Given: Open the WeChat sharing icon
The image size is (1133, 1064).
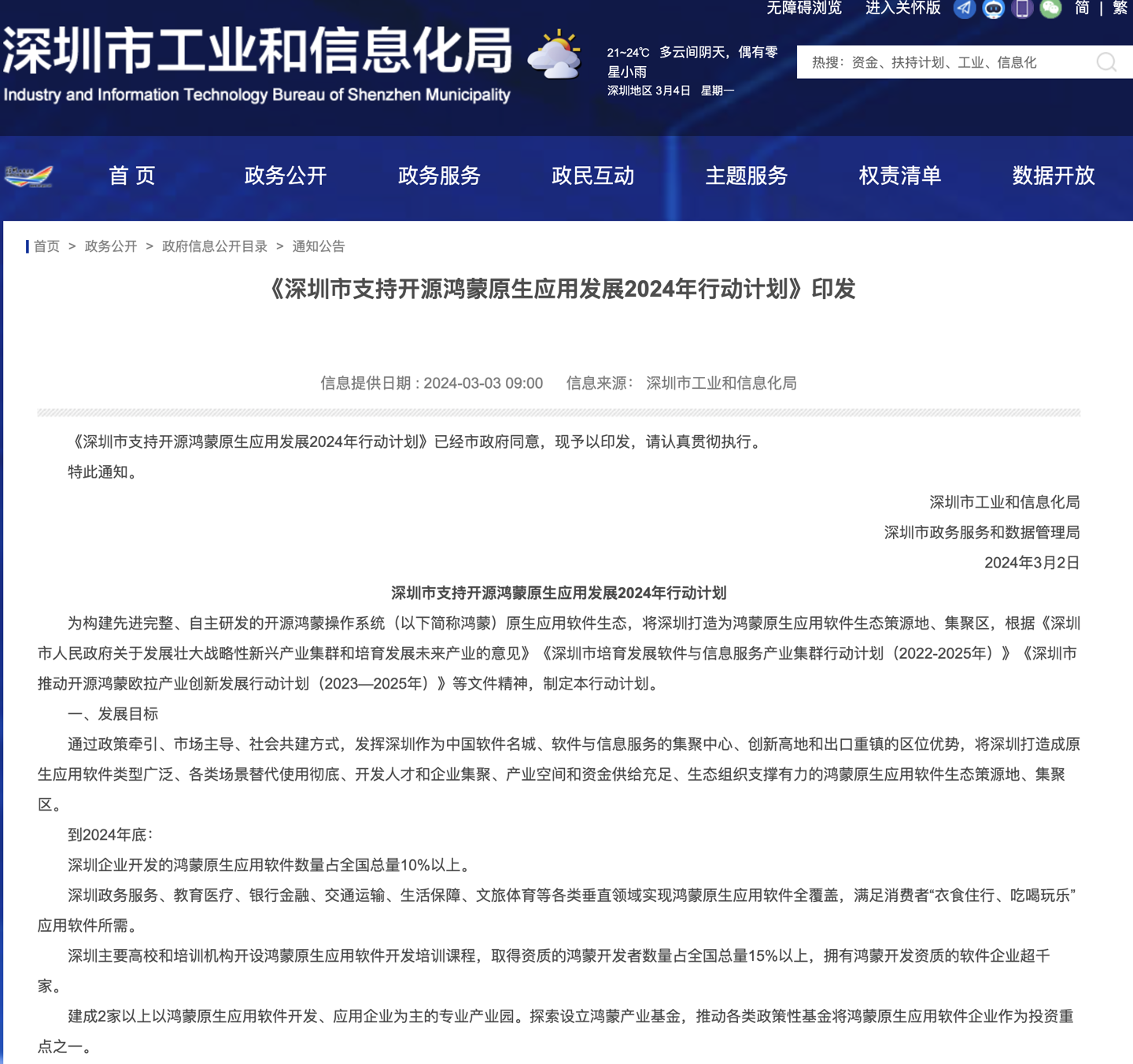Looking at the screenshot, I should click(1050, 9).
